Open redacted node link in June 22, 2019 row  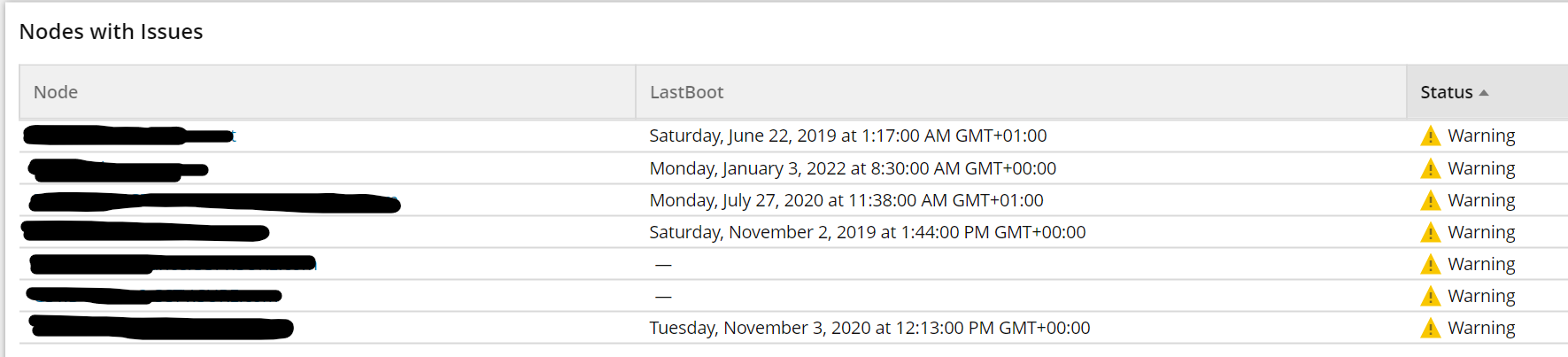(x=128, y=136)
